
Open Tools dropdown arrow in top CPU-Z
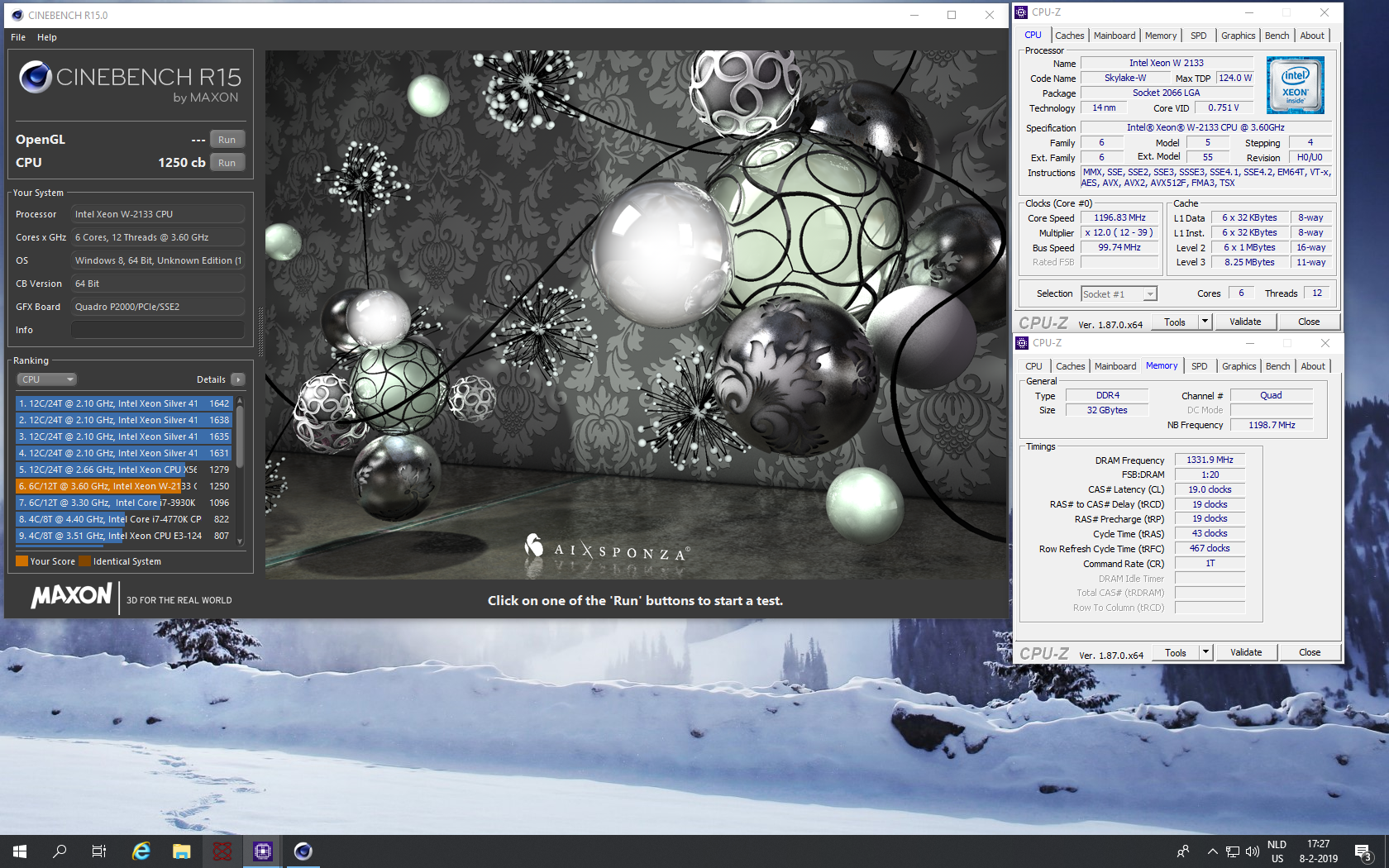(1205, 322)
